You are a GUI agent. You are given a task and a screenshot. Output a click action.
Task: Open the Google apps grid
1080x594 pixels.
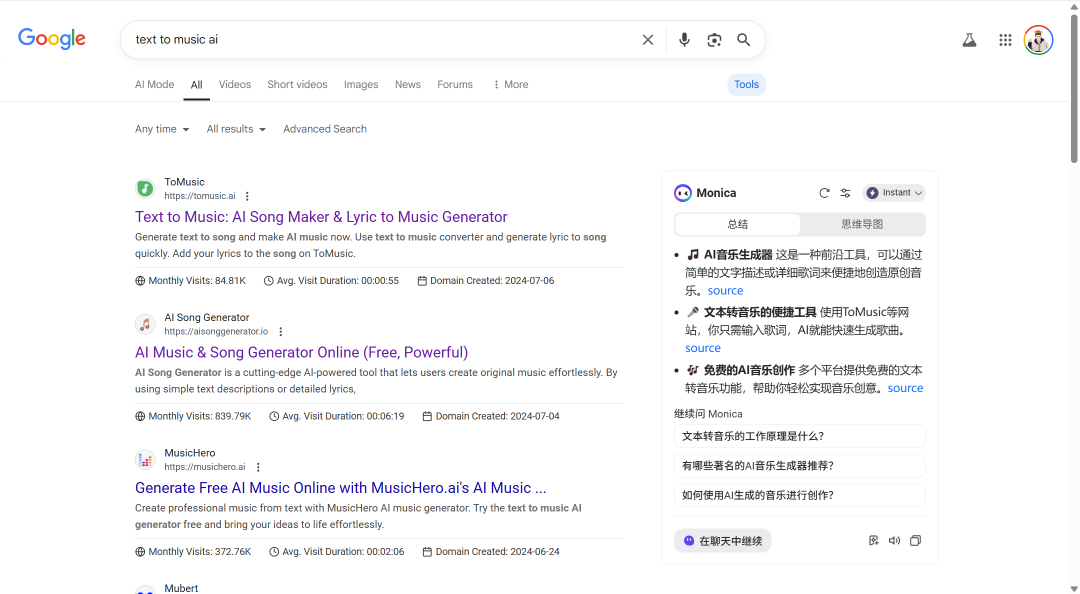coord(1005,40)
